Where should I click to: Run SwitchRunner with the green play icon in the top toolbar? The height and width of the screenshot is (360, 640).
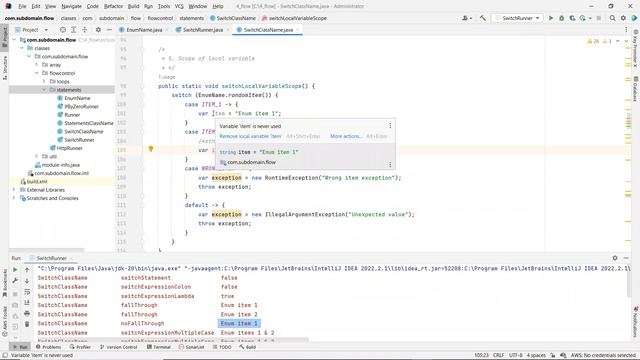click(x=551, y=18)
